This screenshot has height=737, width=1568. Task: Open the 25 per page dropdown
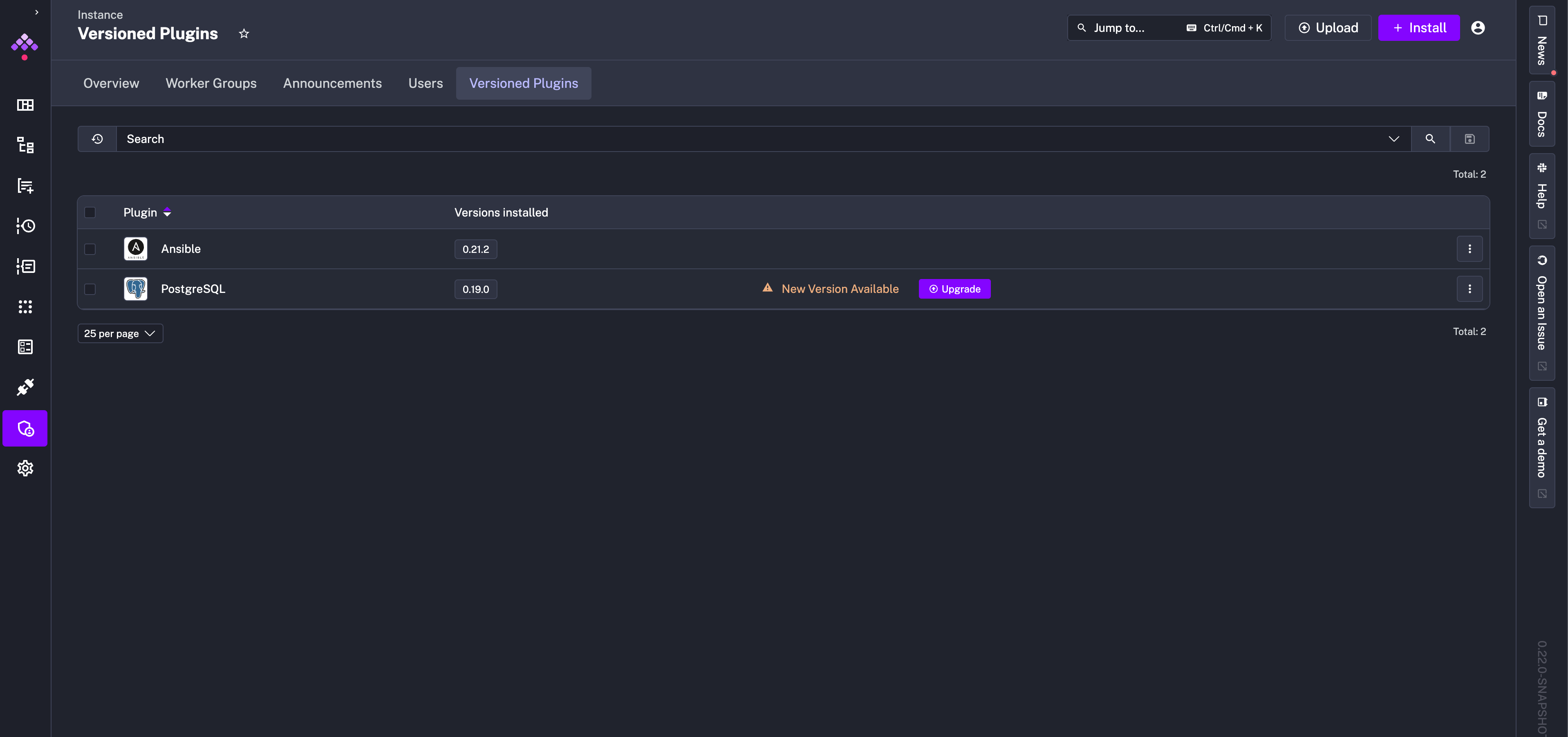(119, 333)
